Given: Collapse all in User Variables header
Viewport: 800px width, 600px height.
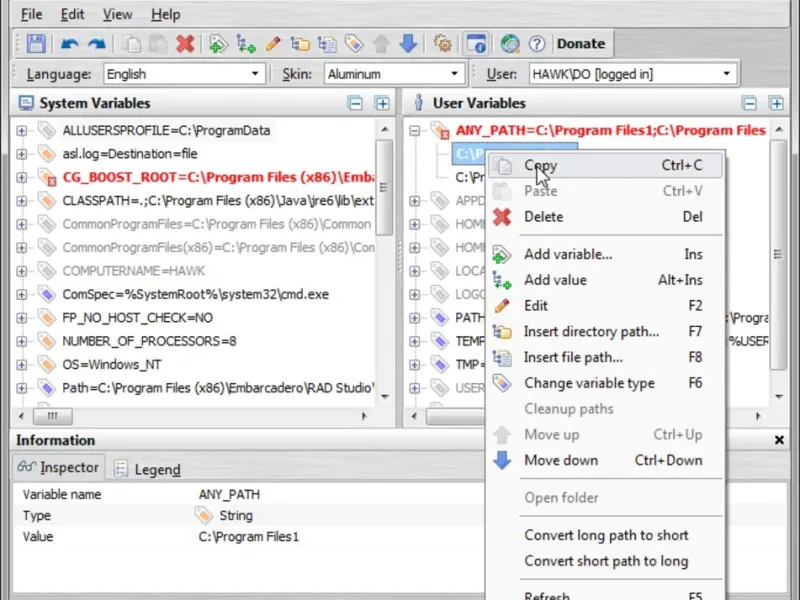Looking at the screenshot, I should click(749, 103).
